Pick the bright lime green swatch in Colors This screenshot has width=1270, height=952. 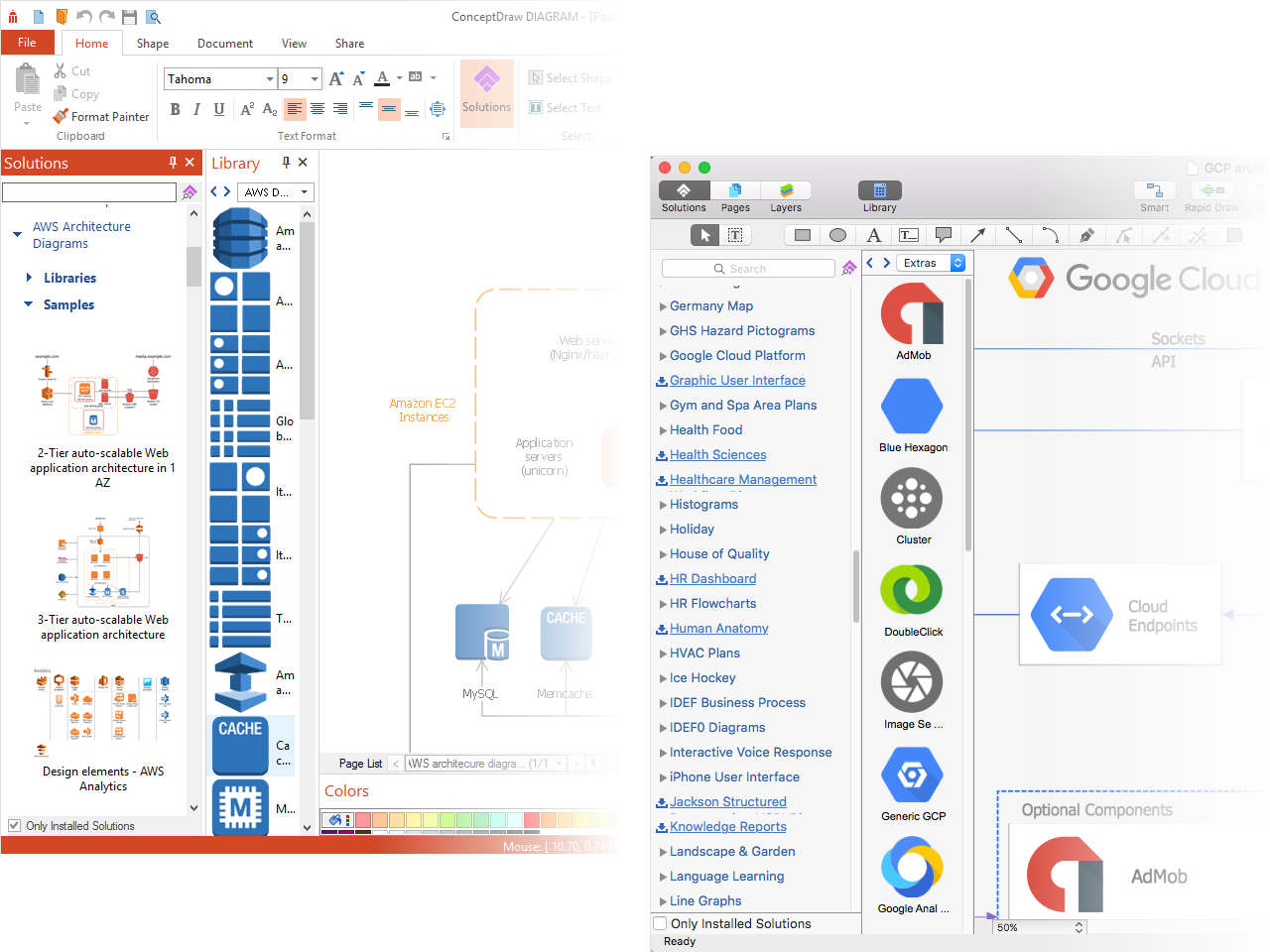point(447,820)
